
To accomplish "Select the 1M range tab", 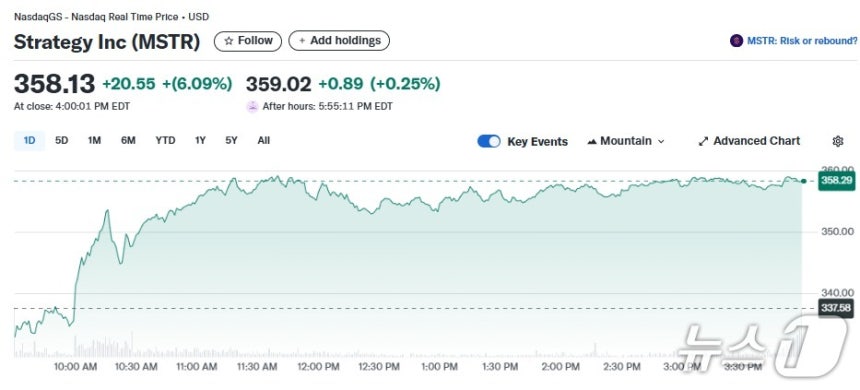I will [x=94, y=140].
